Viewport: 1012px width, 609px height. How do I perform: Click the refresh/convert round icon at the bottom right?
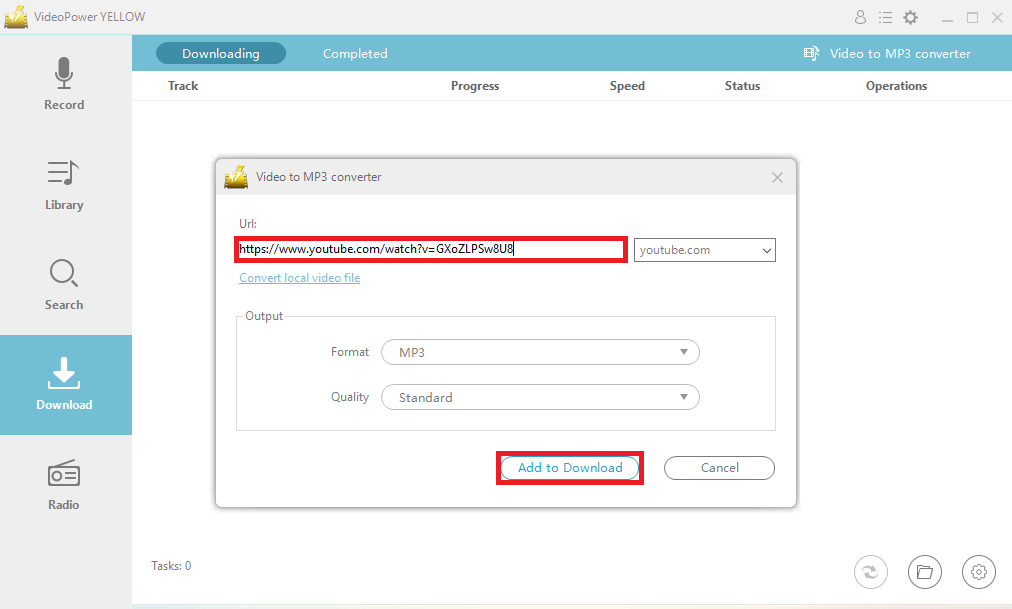click(x=871, y=572)
